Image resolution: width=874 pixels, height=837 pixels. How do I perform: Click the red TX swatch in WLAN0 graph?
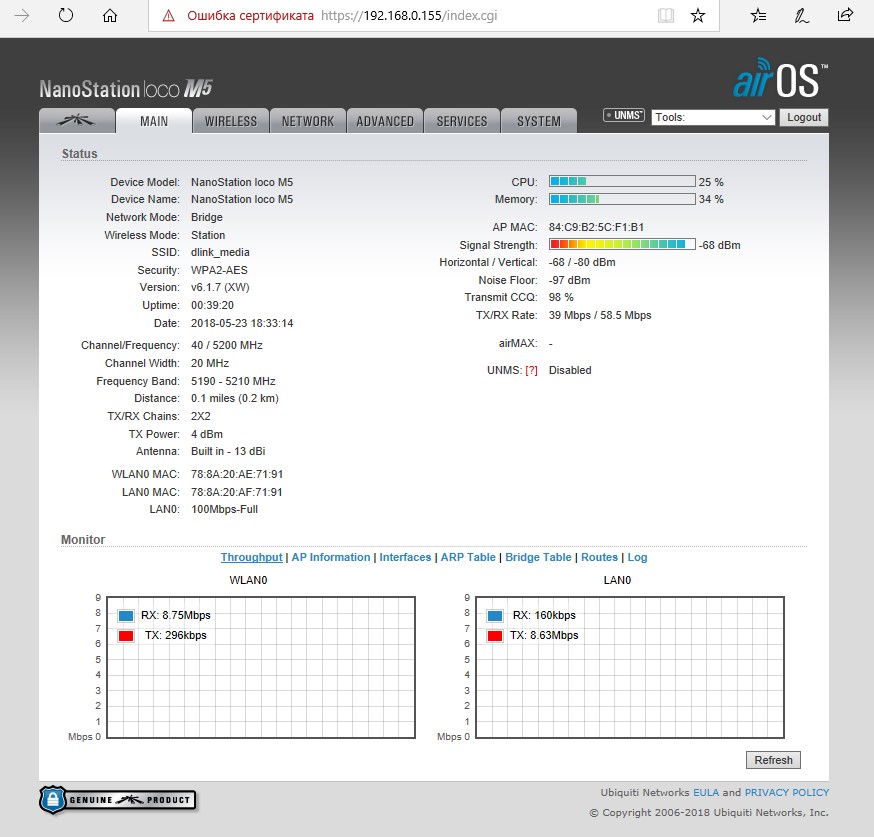tap(126, 636)
